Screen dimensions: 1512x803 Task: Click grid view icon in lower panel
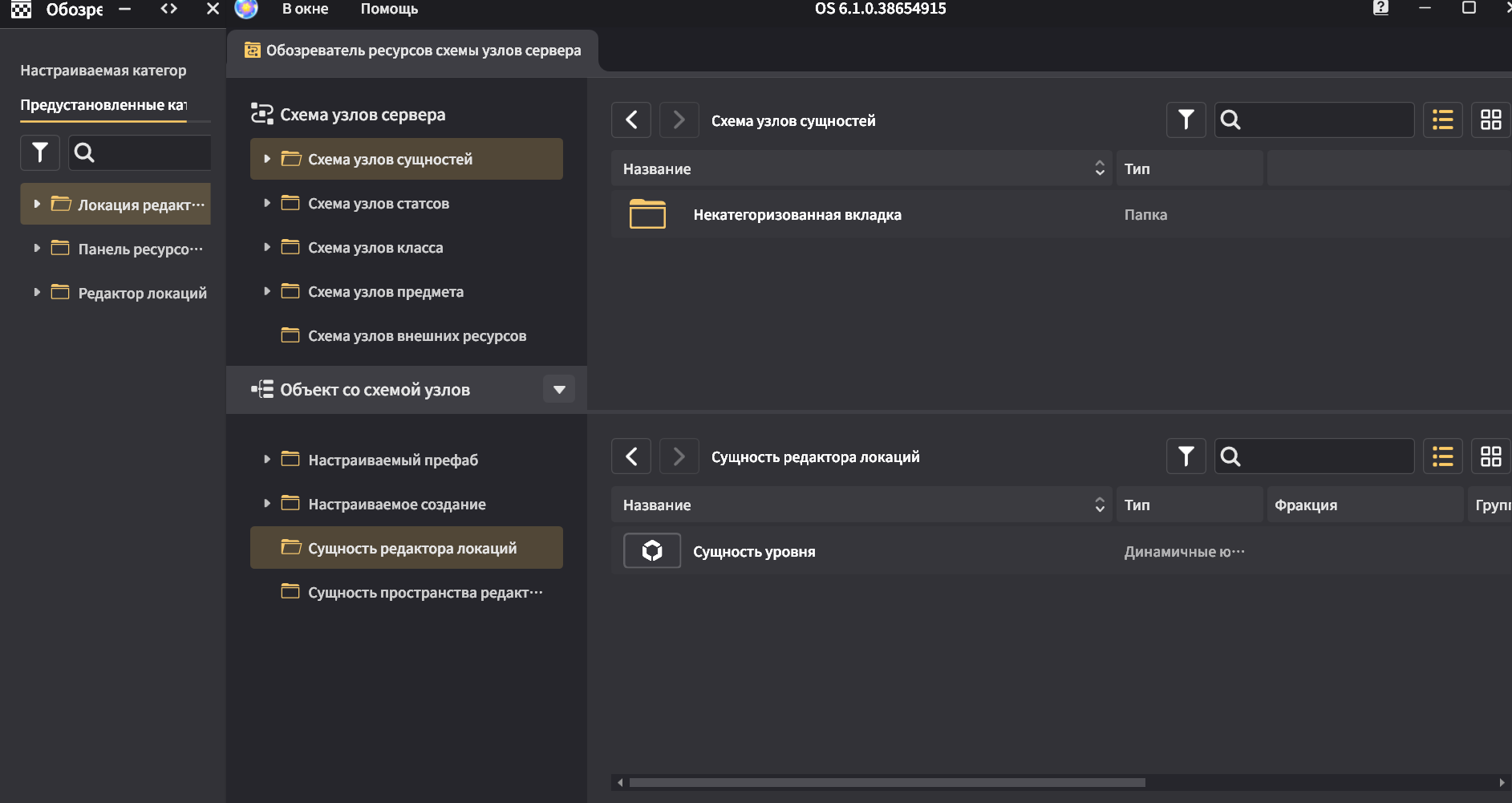click(1490, 456)
